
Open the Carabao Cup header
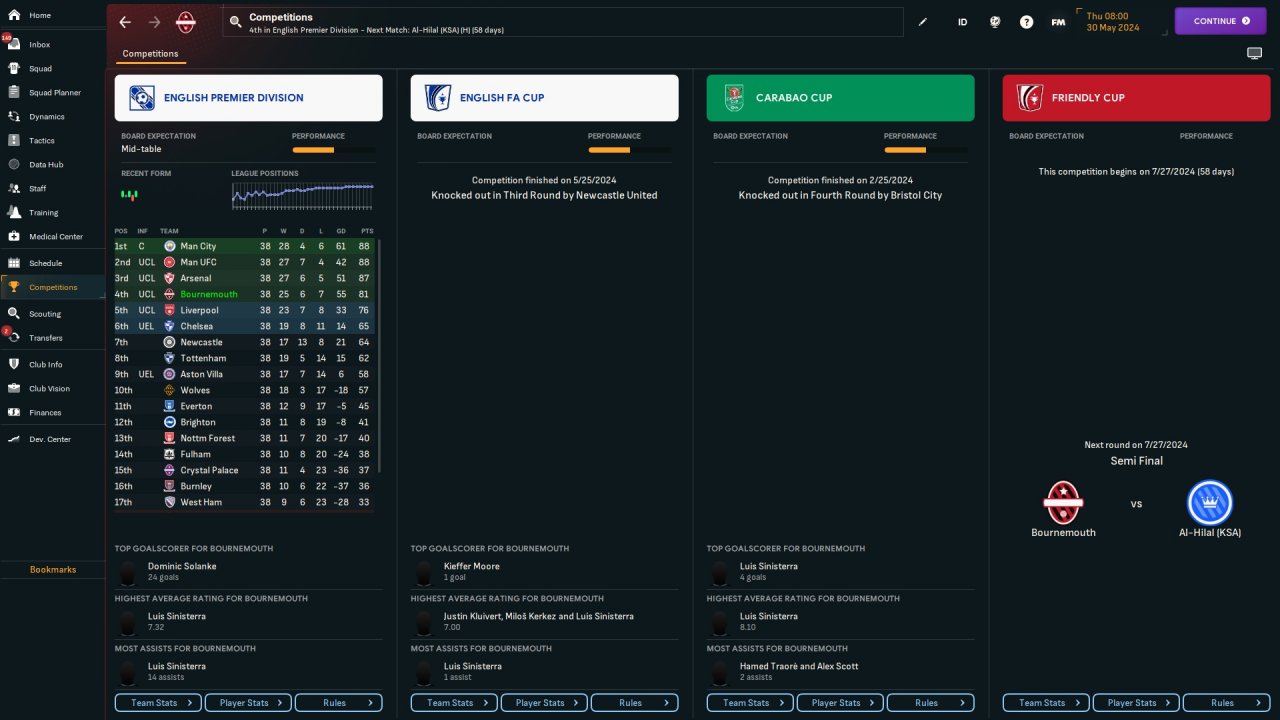pos(841,98)
